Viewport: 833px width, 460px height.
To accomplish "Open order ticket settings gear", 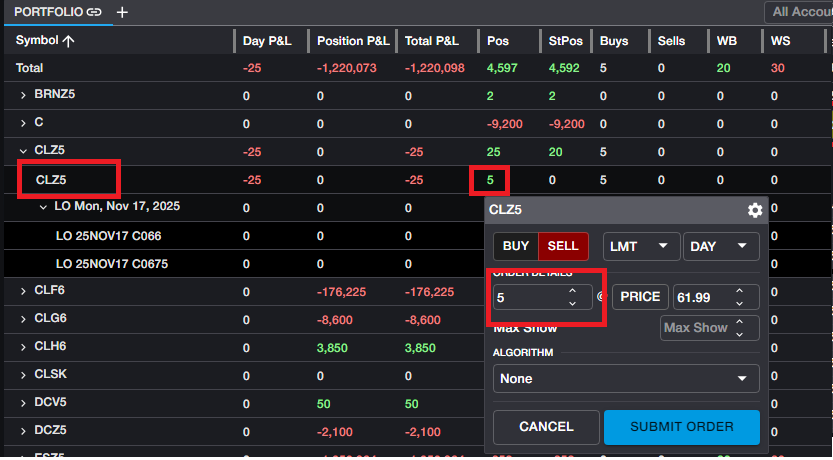I will [x=755, y=210].
